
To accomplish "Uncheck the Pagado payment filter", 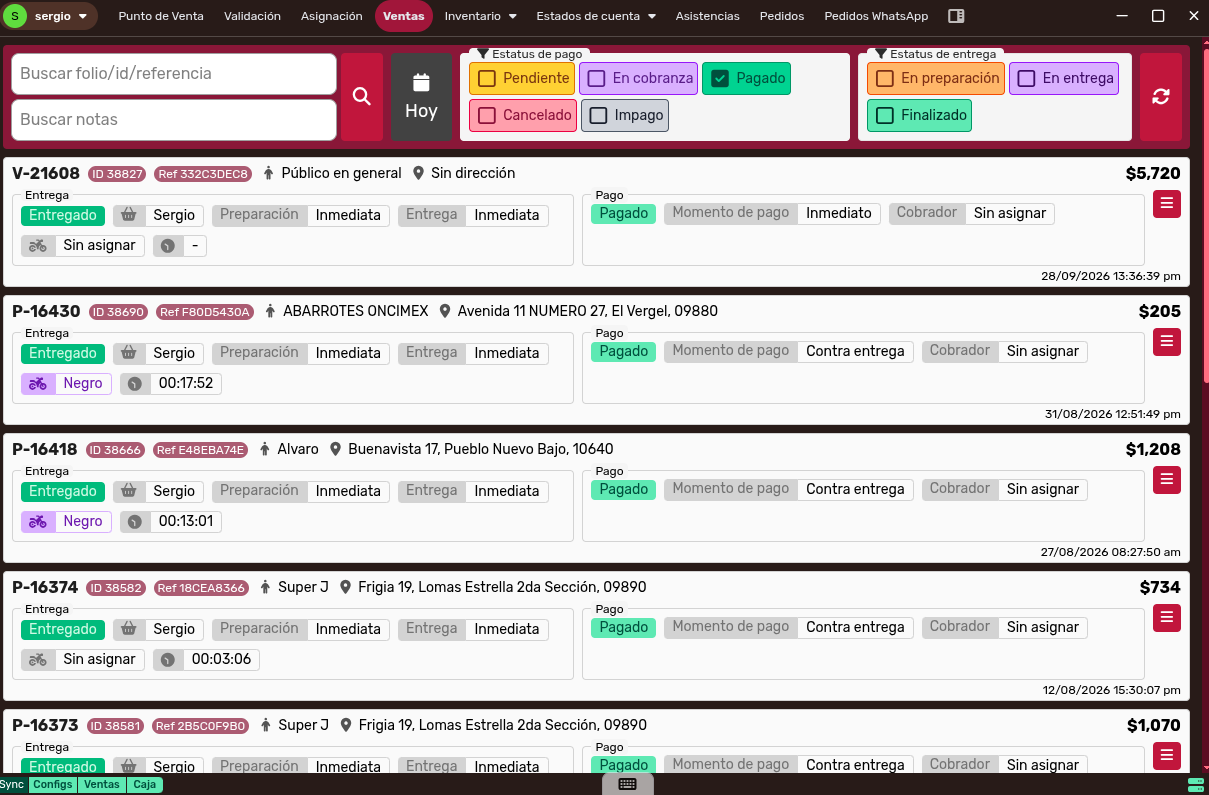I will 746,79.
